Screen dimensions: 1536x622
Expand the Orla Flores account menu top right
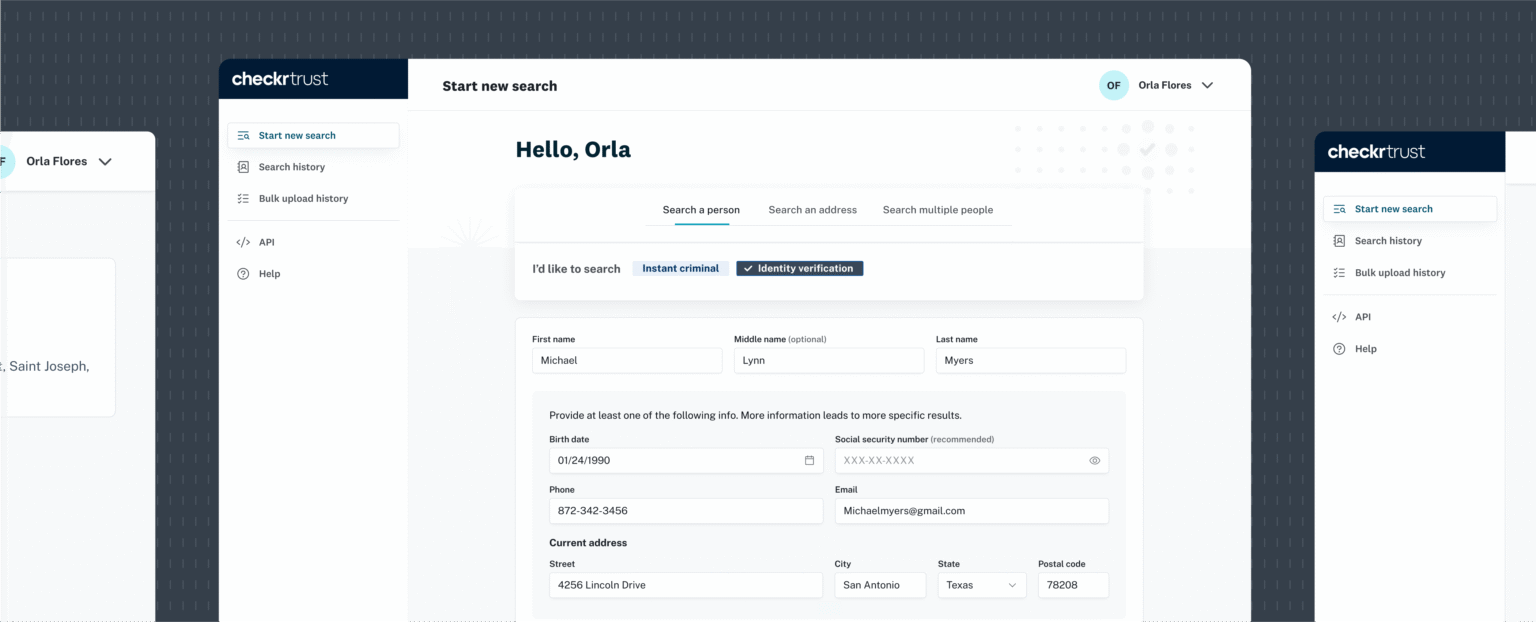[x=1207, y=85]
